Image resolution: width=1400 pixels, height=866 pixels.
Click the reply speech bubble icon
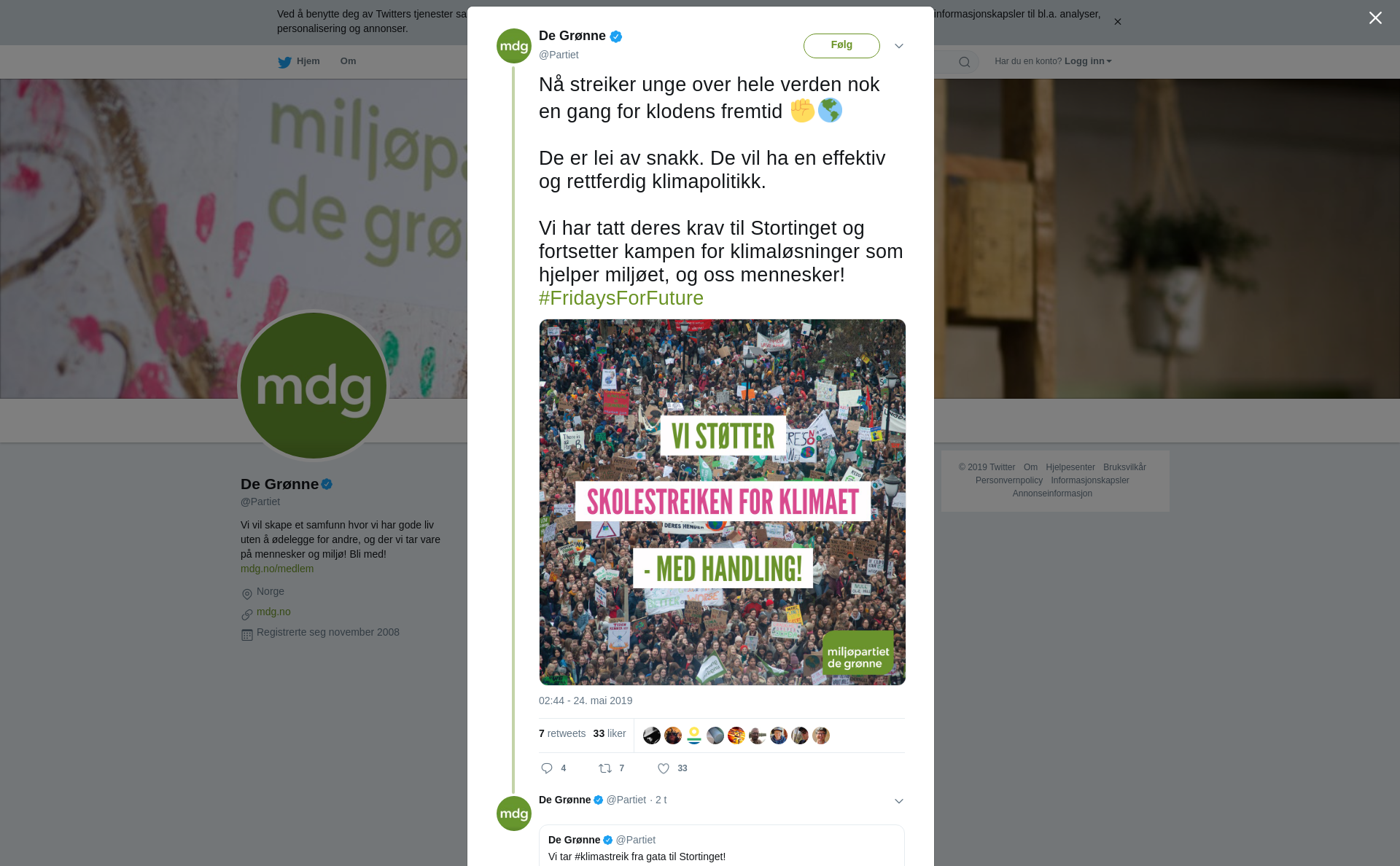click(x=547, y=768)
